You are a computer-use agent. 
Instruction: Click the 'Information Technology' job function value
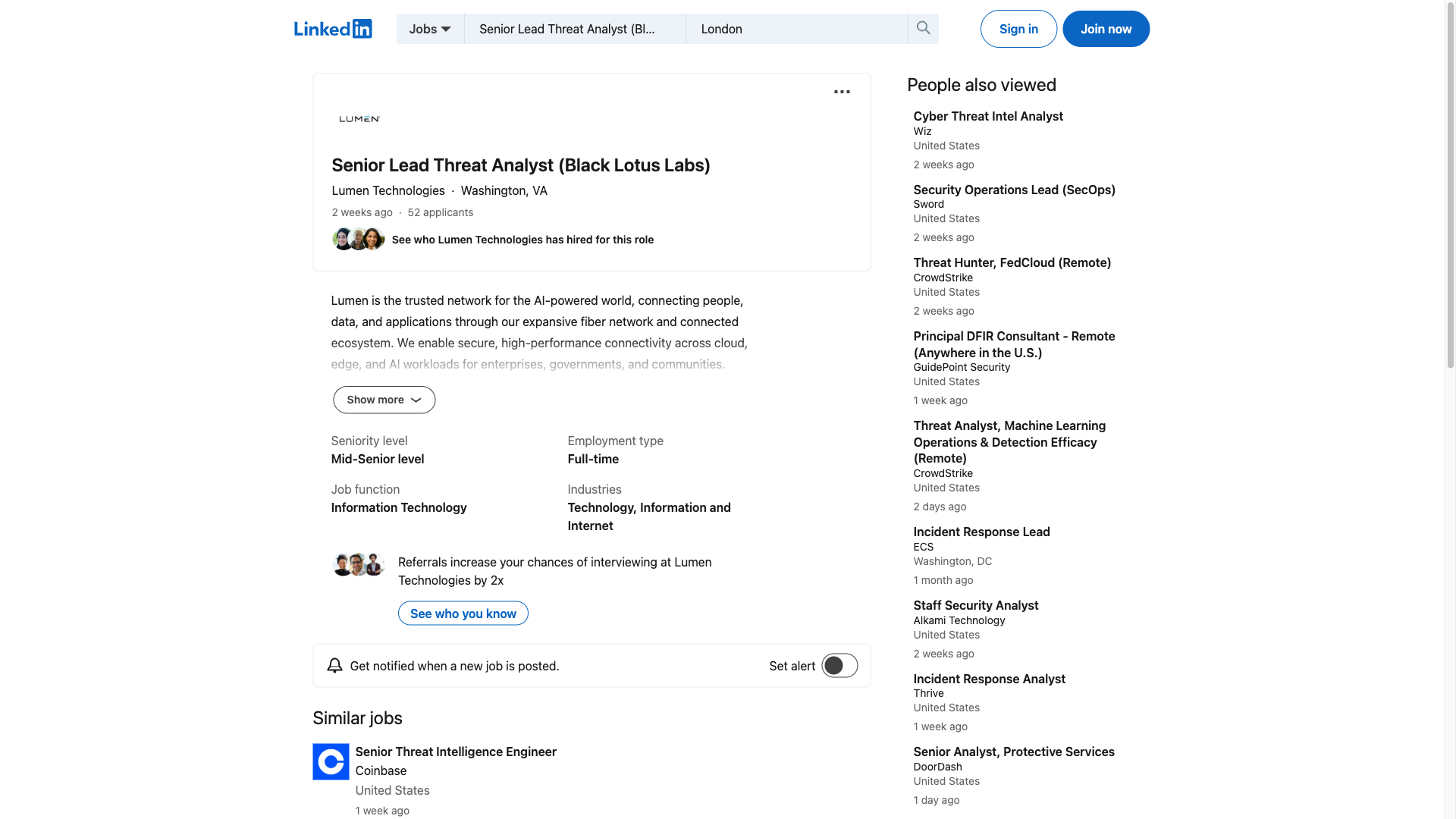click(398, 507)
